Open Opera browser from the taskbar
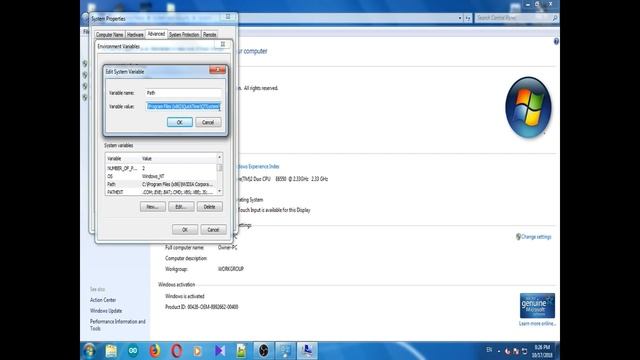 (176, 351)
